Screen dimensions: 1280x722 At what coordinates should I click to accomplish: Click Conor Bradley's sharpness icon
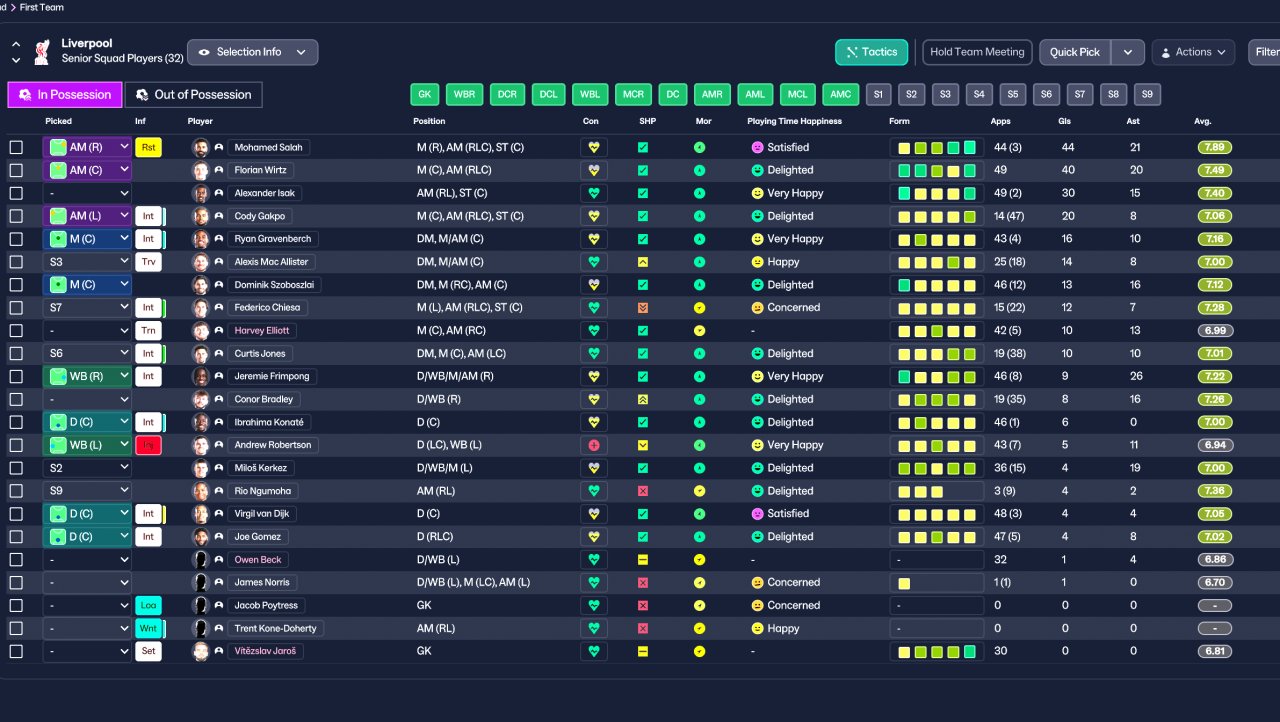pyautogui.click(x=643, y=399)
